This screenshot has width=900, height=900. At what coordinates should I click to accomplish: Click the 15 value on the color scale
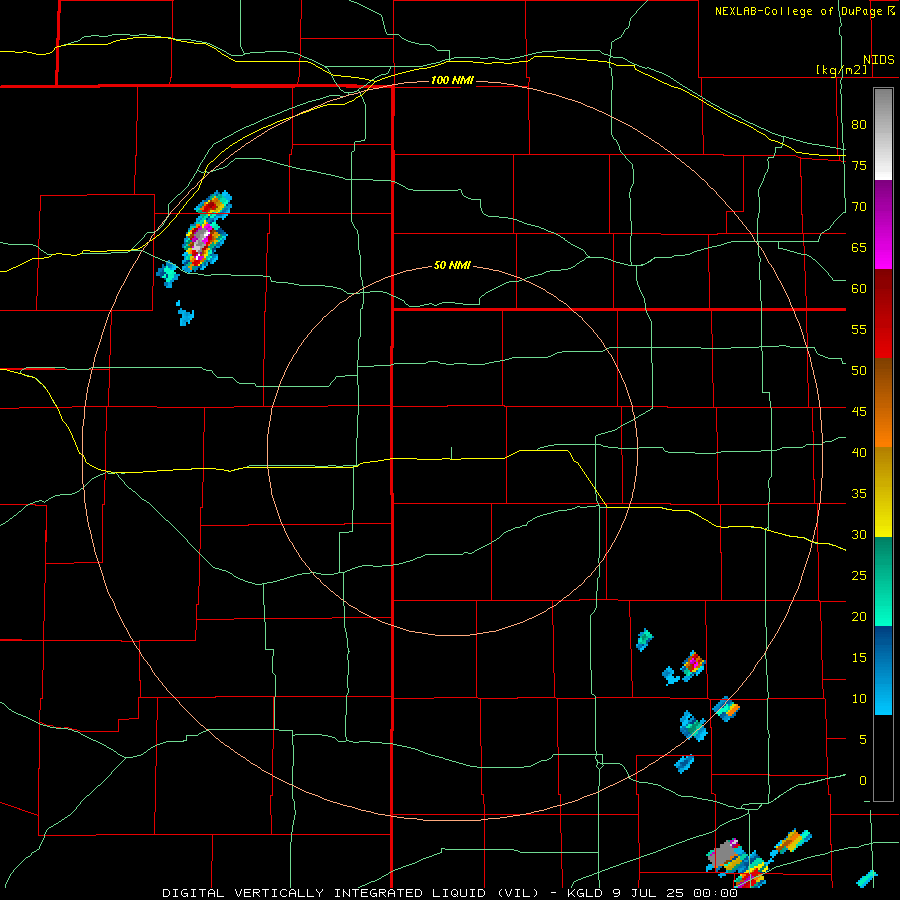859,657
